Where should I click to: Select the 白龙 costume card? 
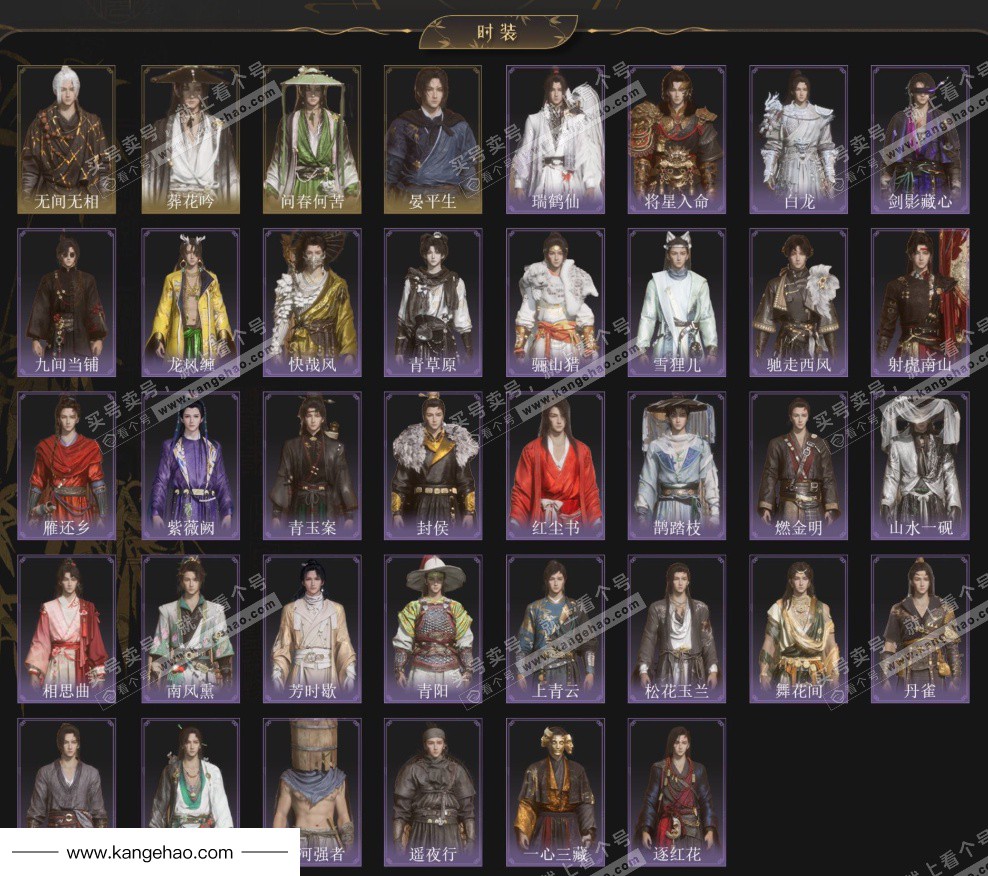click(x=799, y=139)
